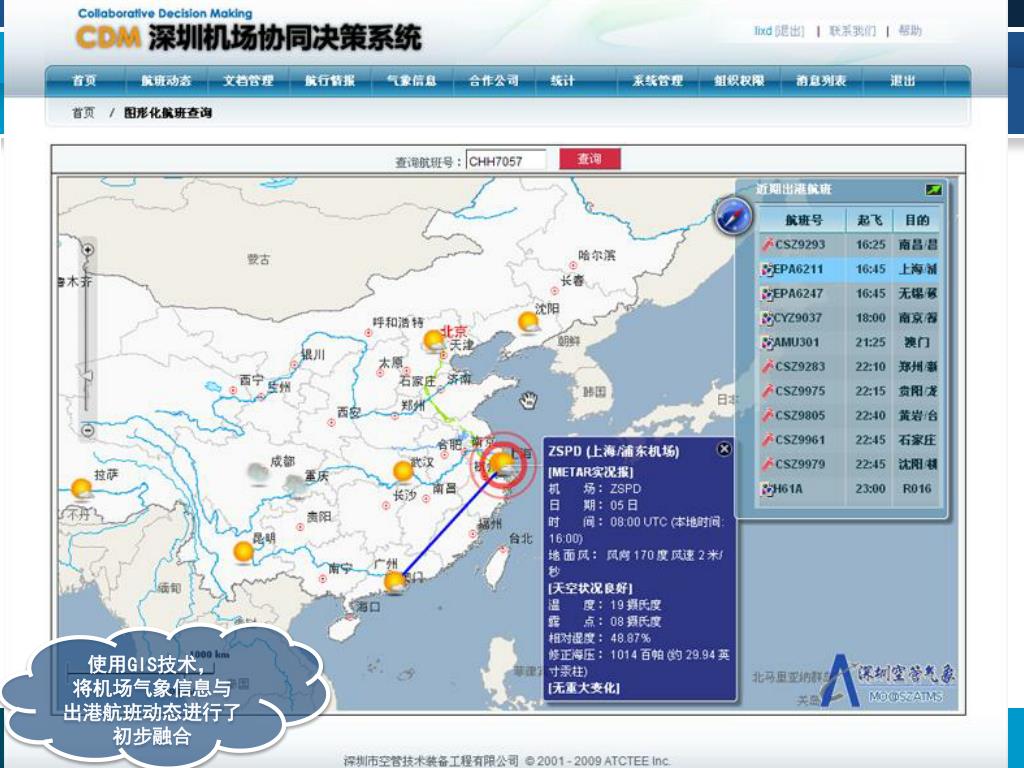Click the red airline icon beside CSZ9961
The width and height of the screenshot is (1024, 768).
click(x=767, y=440)
